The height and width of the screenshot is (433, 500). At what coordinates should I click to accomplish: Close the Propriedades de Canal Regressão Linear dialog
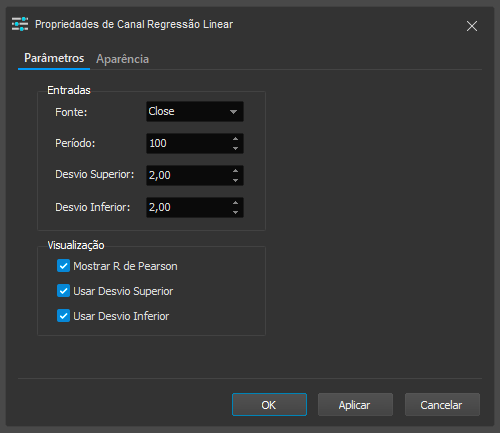click(x=472, y=26)
